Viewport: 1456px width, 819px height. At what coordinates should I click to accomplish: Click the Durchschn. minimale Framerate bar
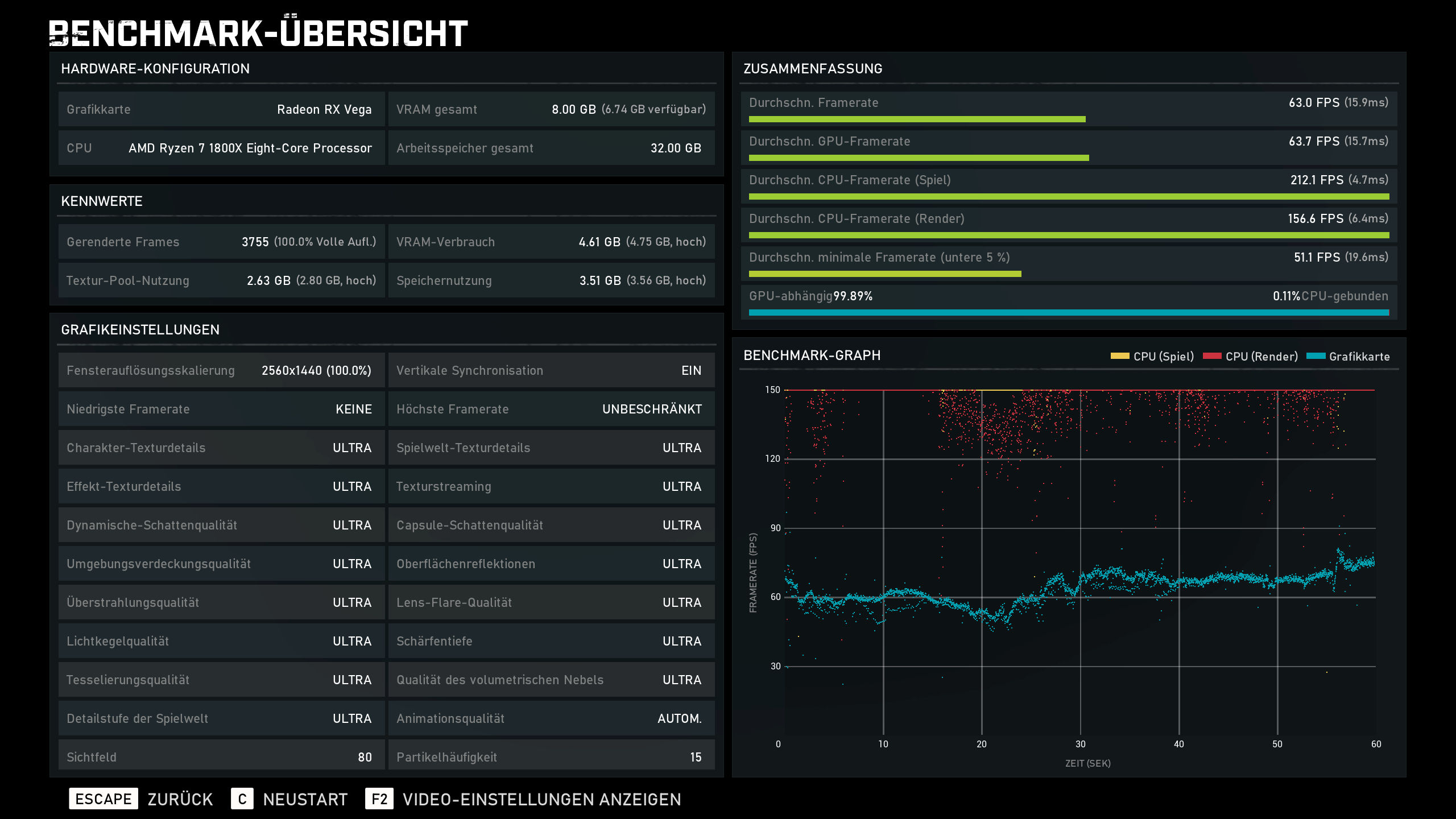coord(885,274)
